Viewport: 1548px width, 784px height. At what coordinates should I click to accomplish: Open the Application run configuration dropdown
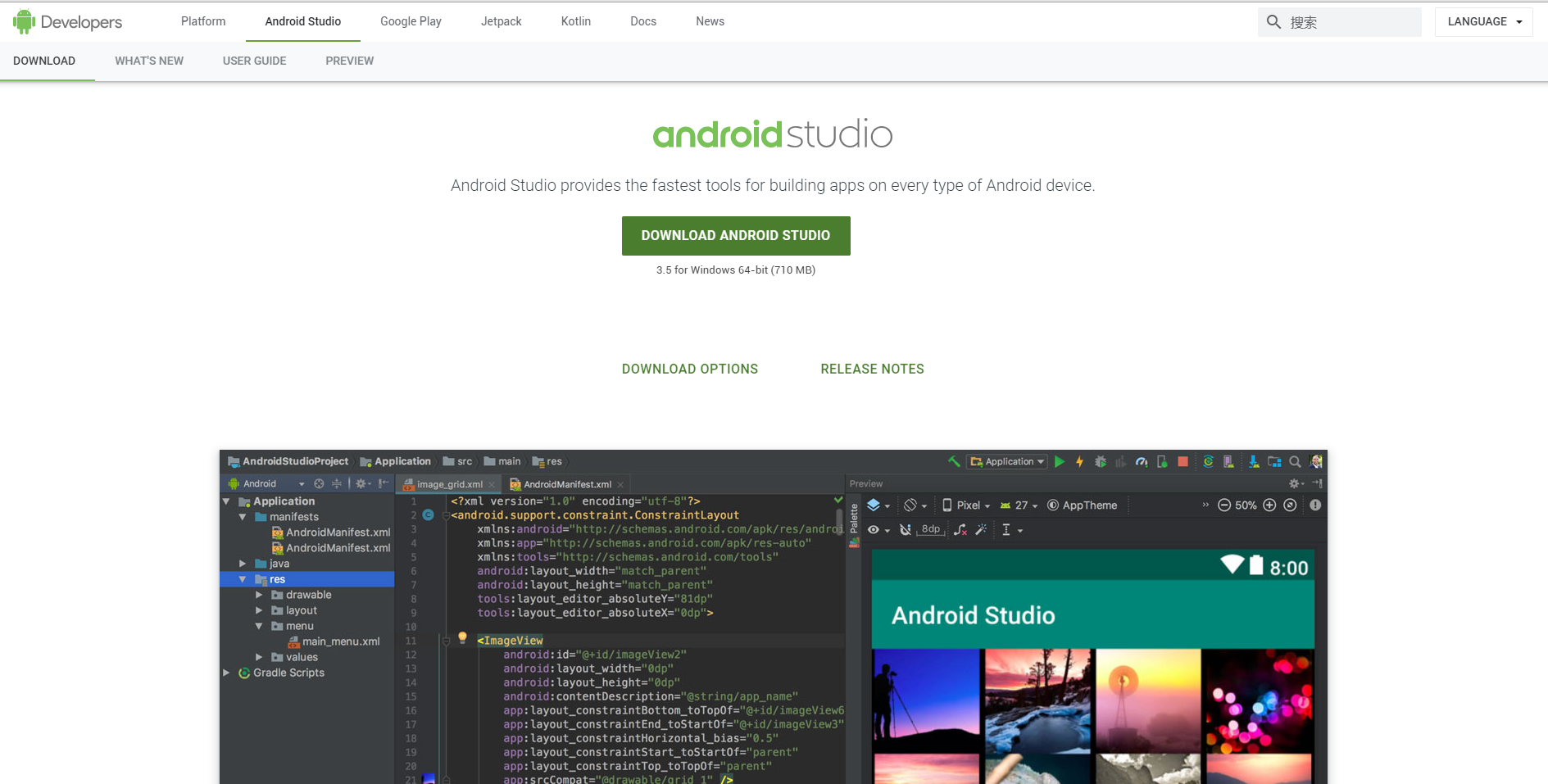[x=1007, y=461]
